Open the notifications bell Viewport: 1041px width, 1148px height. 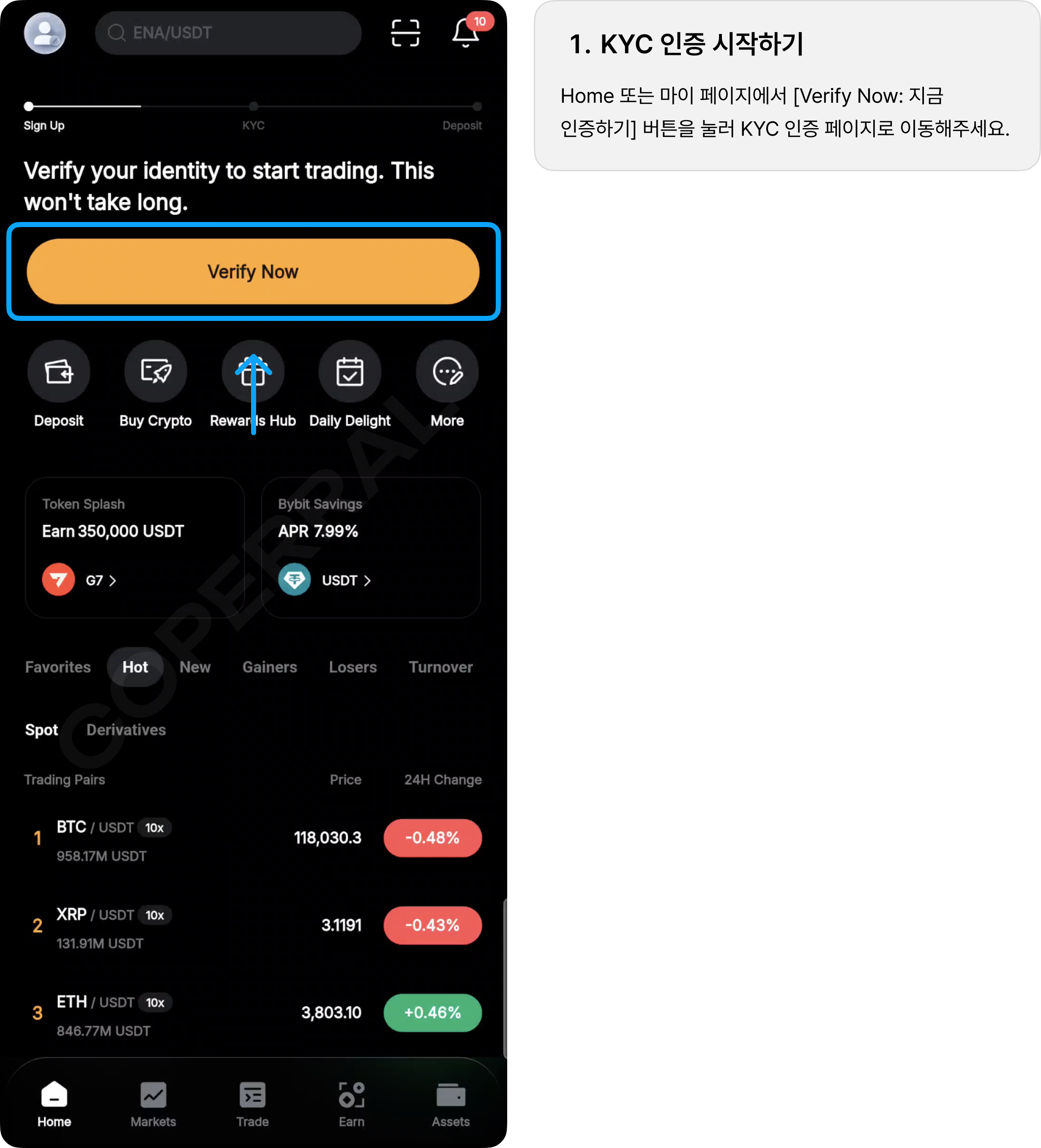(466, 33)
